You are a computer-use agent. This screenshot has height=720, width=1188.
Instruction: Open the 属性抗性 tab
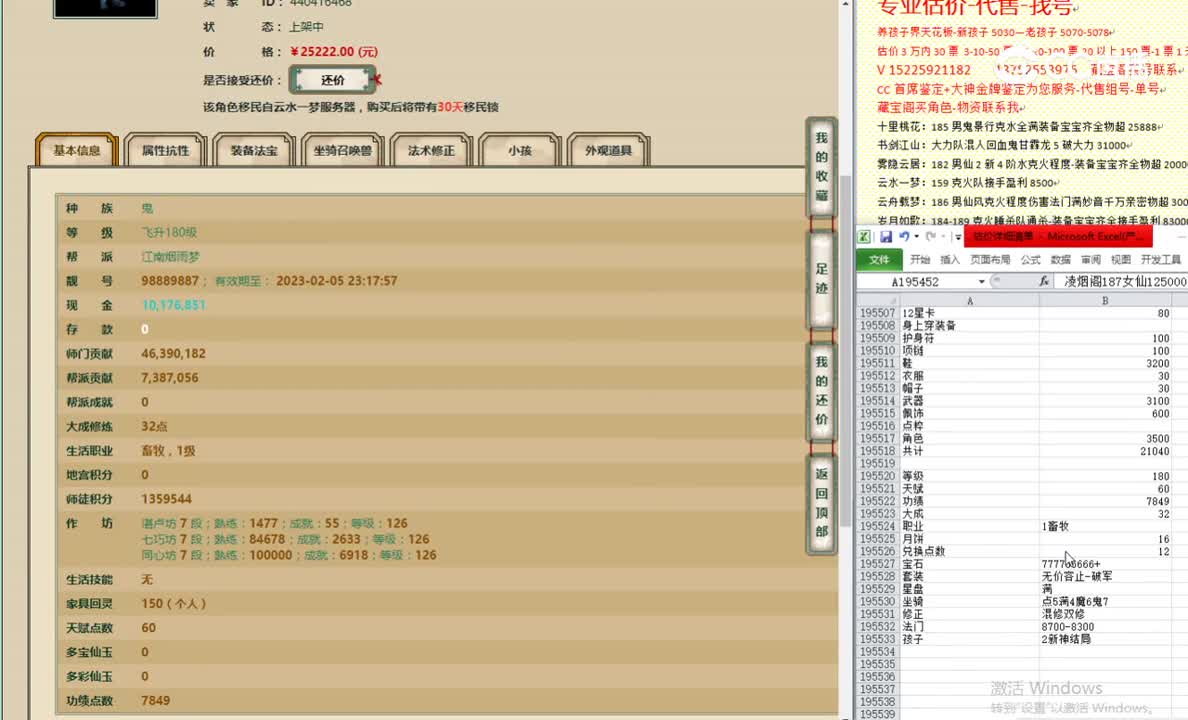coord(165,150)
